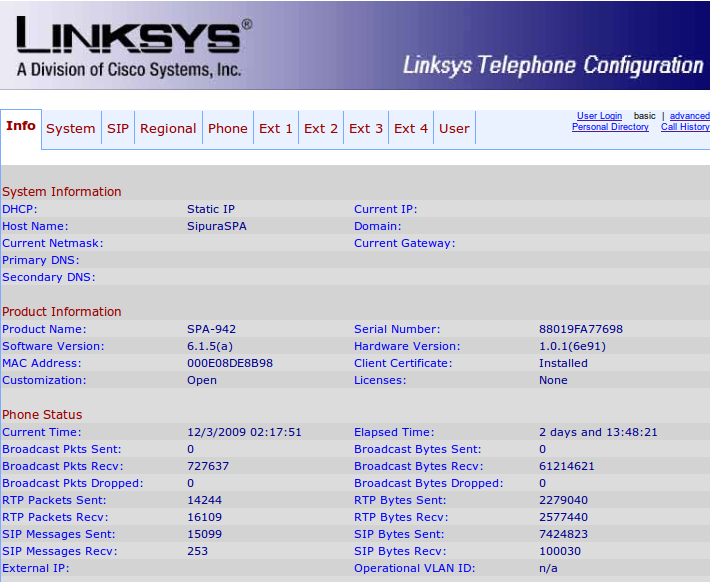Select RTP Bytes Sent value 2279040
The image size is (710, 582).
[x=563, y=500]
